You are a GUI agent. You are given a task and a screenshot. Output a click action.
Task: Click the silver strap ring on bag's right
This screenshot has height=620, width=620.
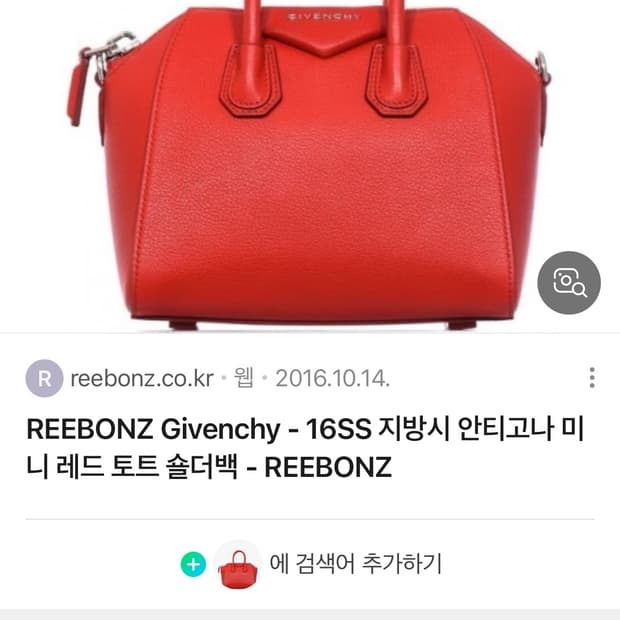[x=543, y=67]
